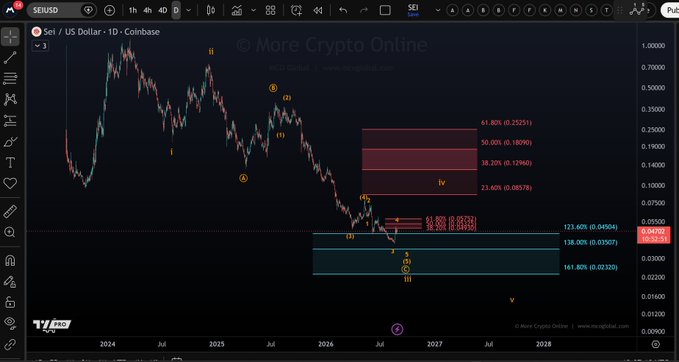The height and width of the screenshot is (362, 679).
Task: Start bar replay mode
Action: [x=318, y=10]
